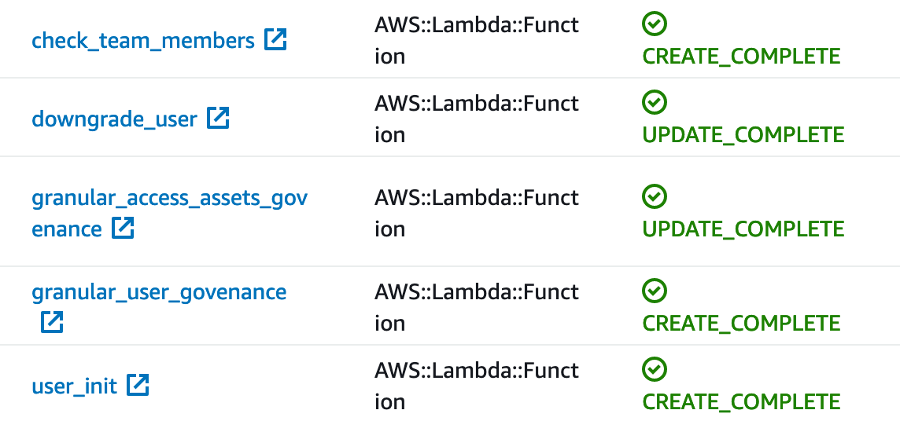Open the check_team_members resource link
The image size is (902, 422).
[143, 41]
